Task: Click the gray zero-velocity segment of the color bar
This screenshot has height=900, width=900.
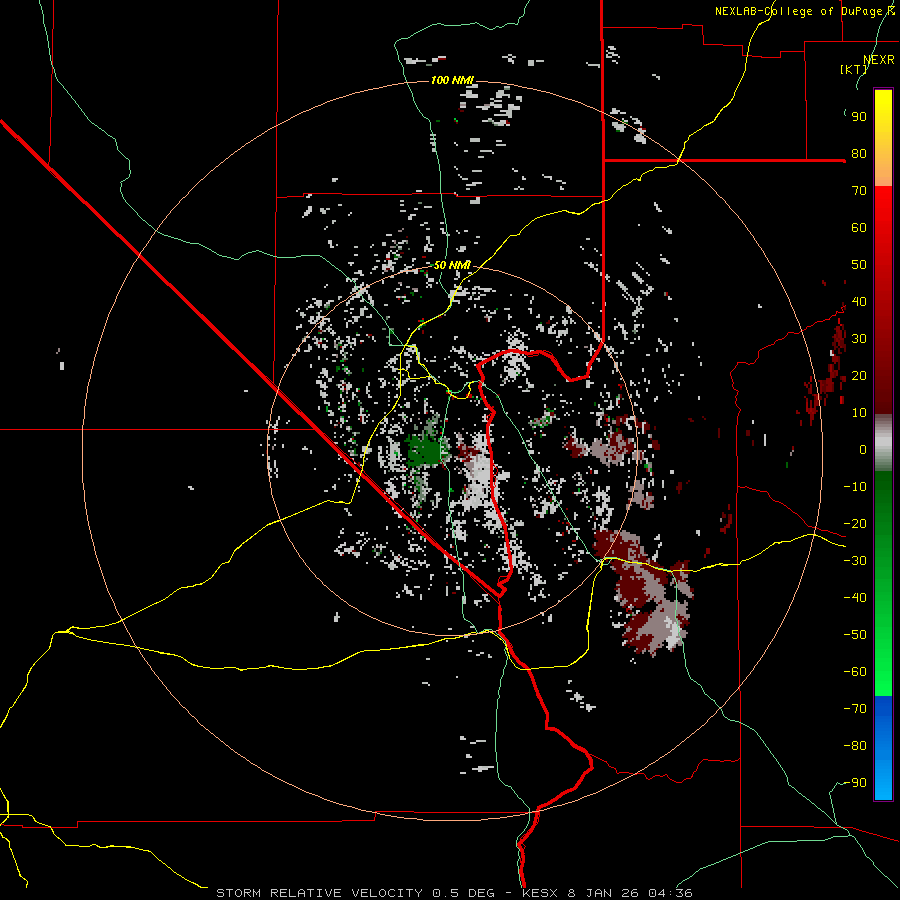Action: 883,443
